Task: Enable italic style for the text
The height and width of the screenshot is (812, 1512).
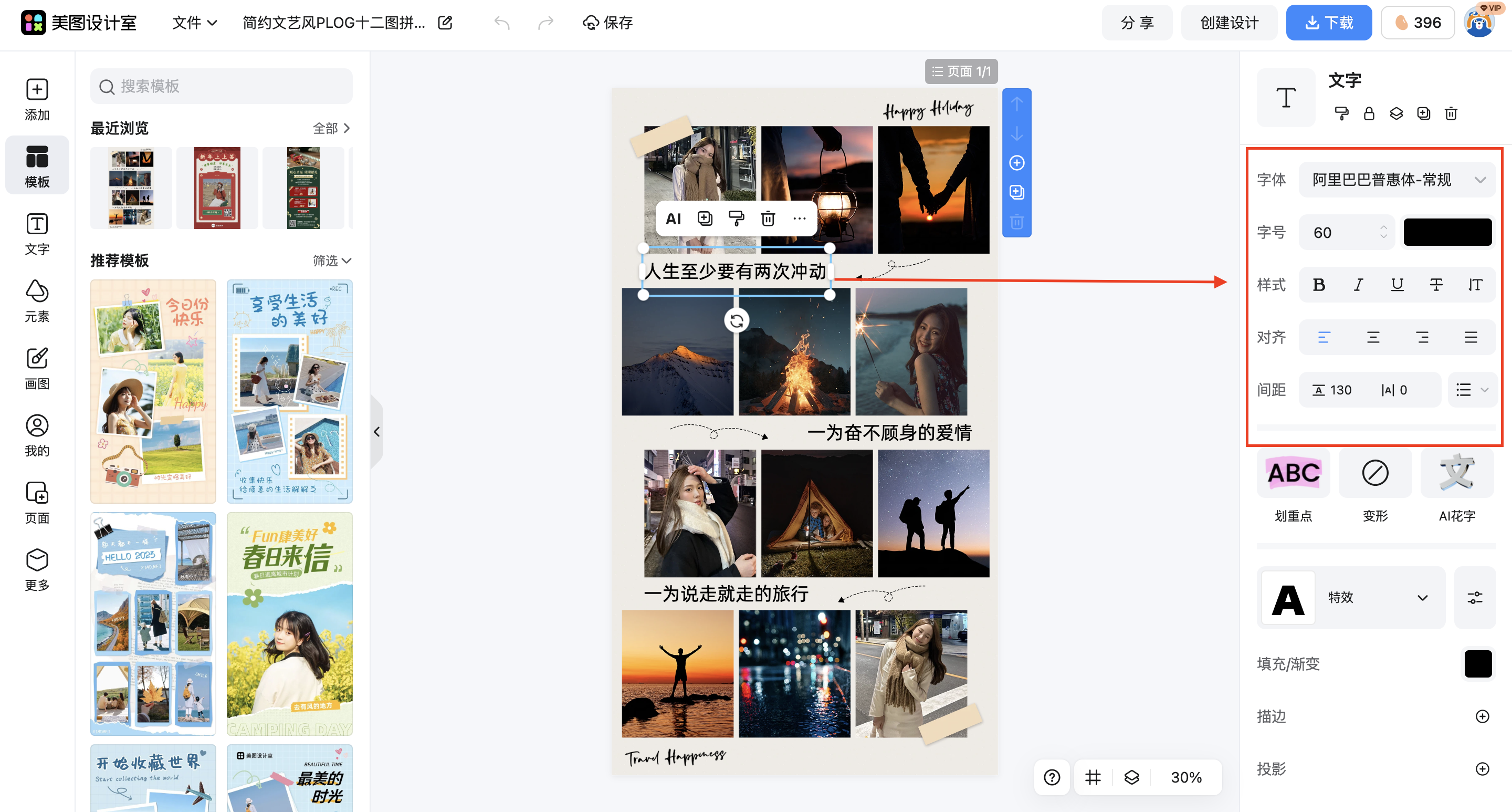Action: [x=1358, y=284]
